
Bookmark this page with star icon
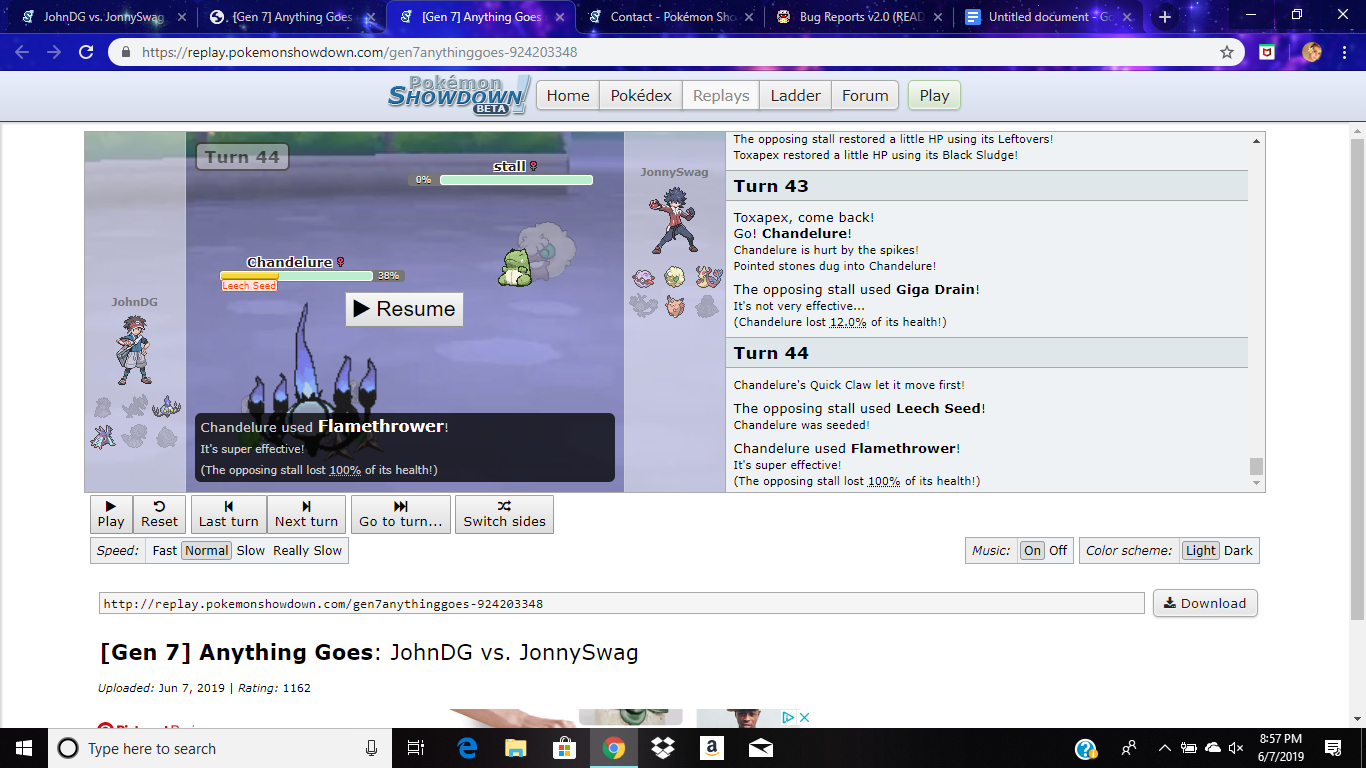[x=1226, y=52]
